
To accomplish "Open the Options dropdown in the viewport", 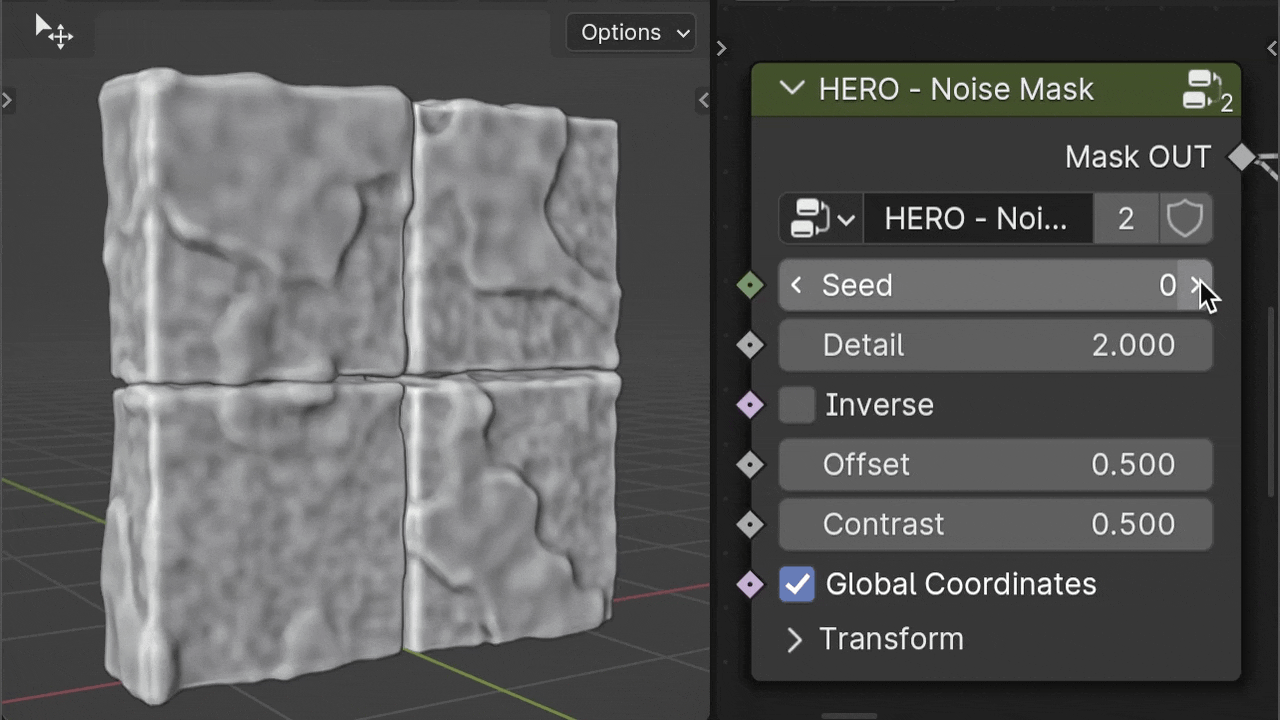I will point(631,32).
